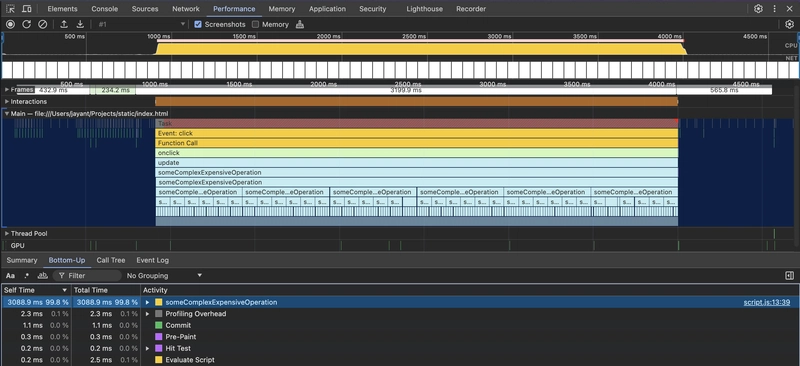
Task: Select the 565.8 ms frame
Action: (x=724, y=90)
